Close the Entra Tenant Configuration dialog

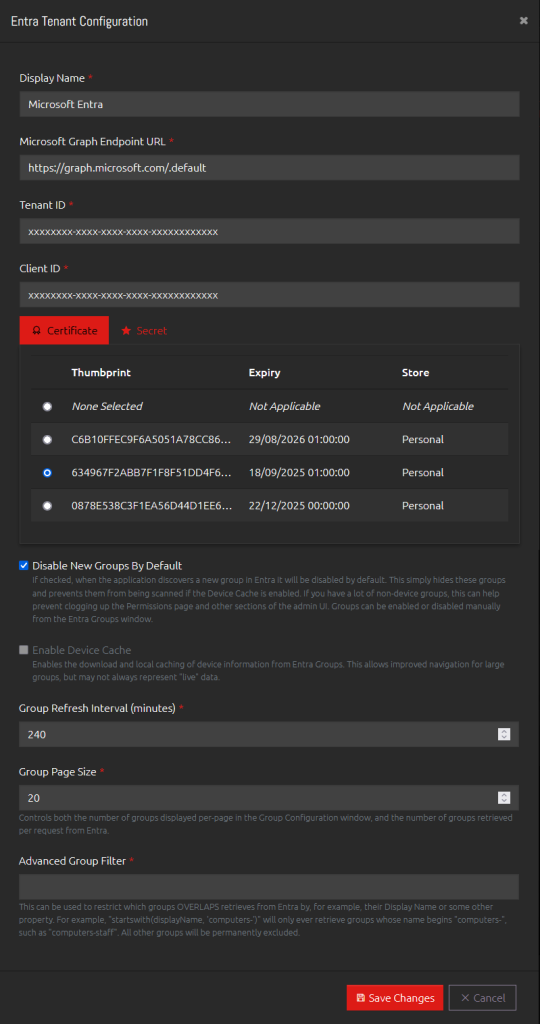[x=524, y=21]
